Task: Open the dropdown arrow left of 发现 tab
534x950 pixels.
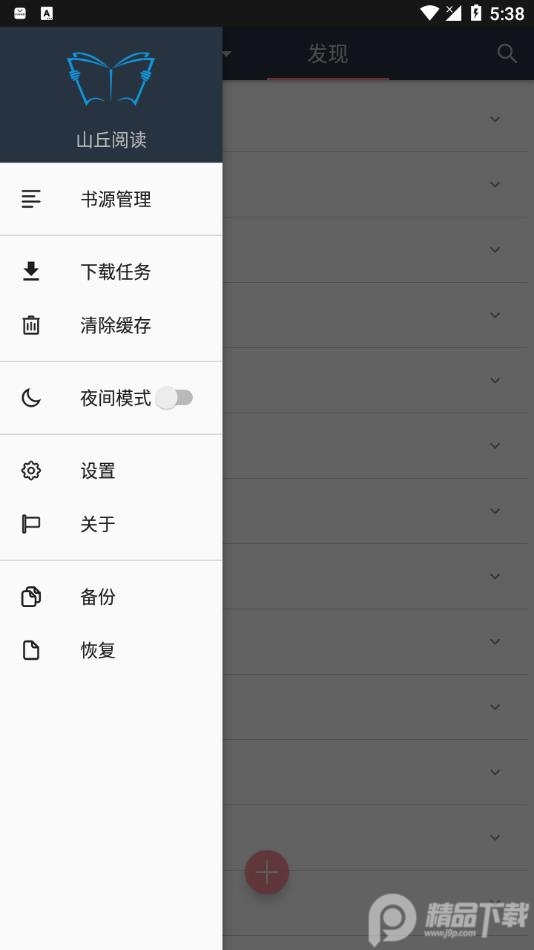Action: [227, 53]
